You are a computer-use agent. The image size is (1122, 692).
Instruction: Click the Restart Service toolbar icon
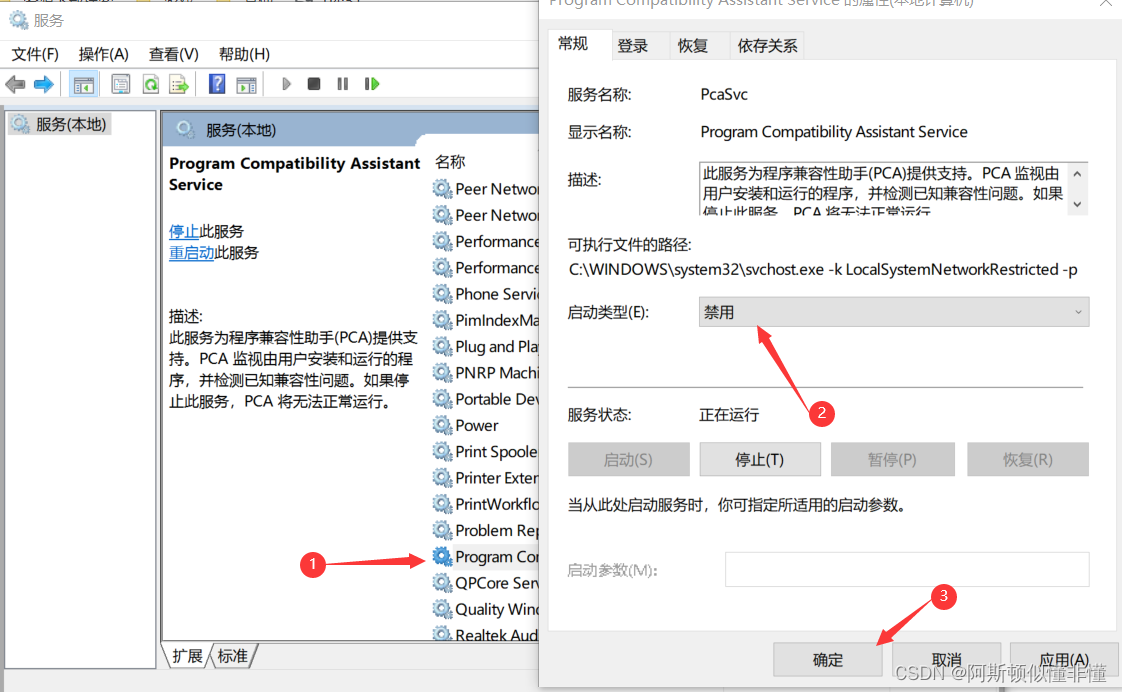(x=372, y=84)
